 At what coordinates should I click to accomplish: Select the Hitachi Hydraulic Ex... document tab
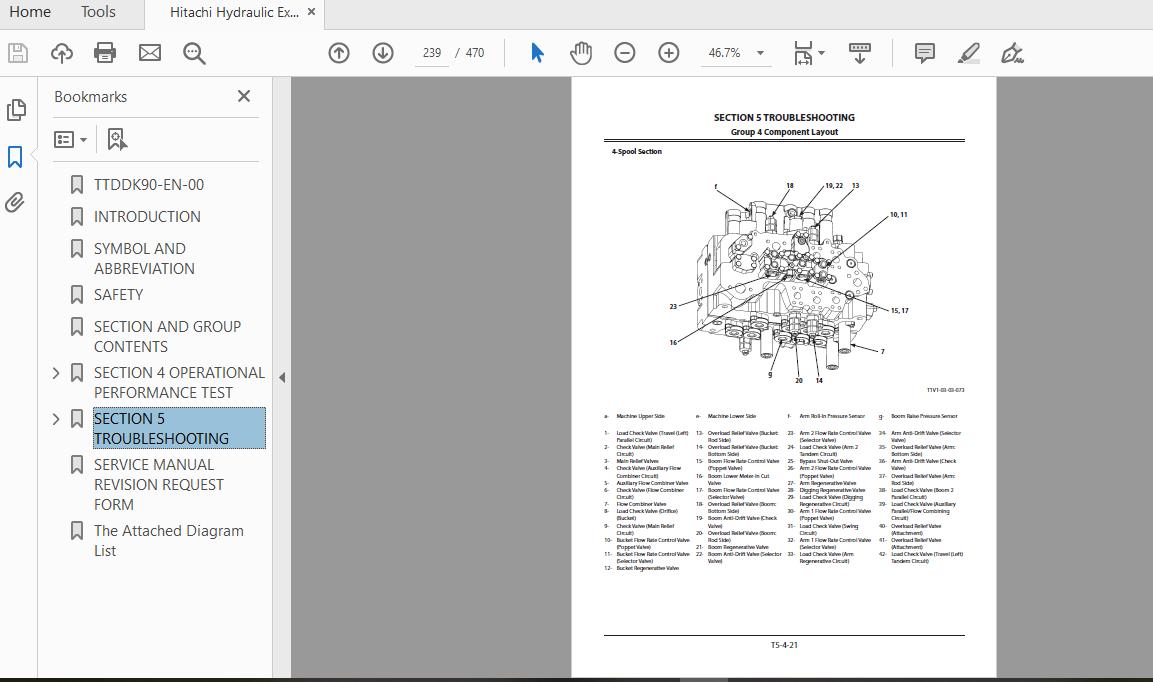coord(234,13)
